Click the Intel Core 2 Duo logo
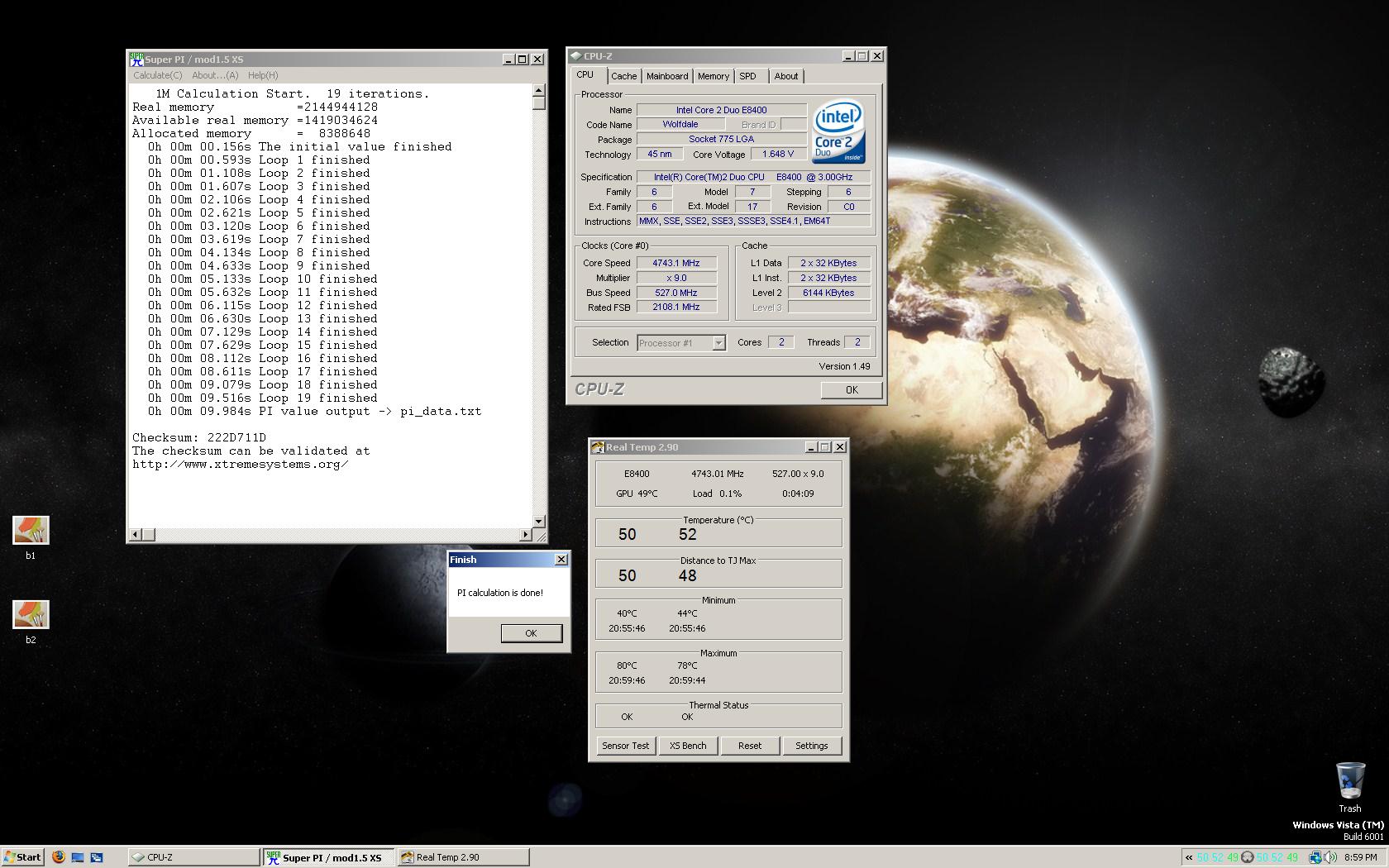 838,131
